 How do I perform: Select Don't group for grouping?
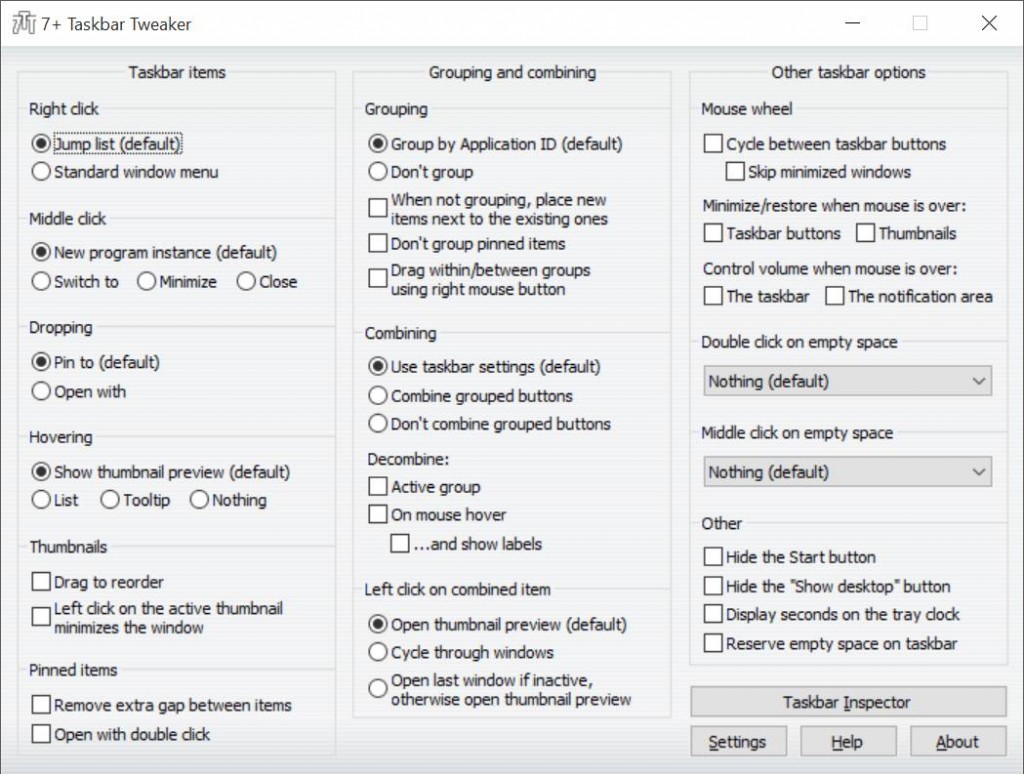point(378,172)
